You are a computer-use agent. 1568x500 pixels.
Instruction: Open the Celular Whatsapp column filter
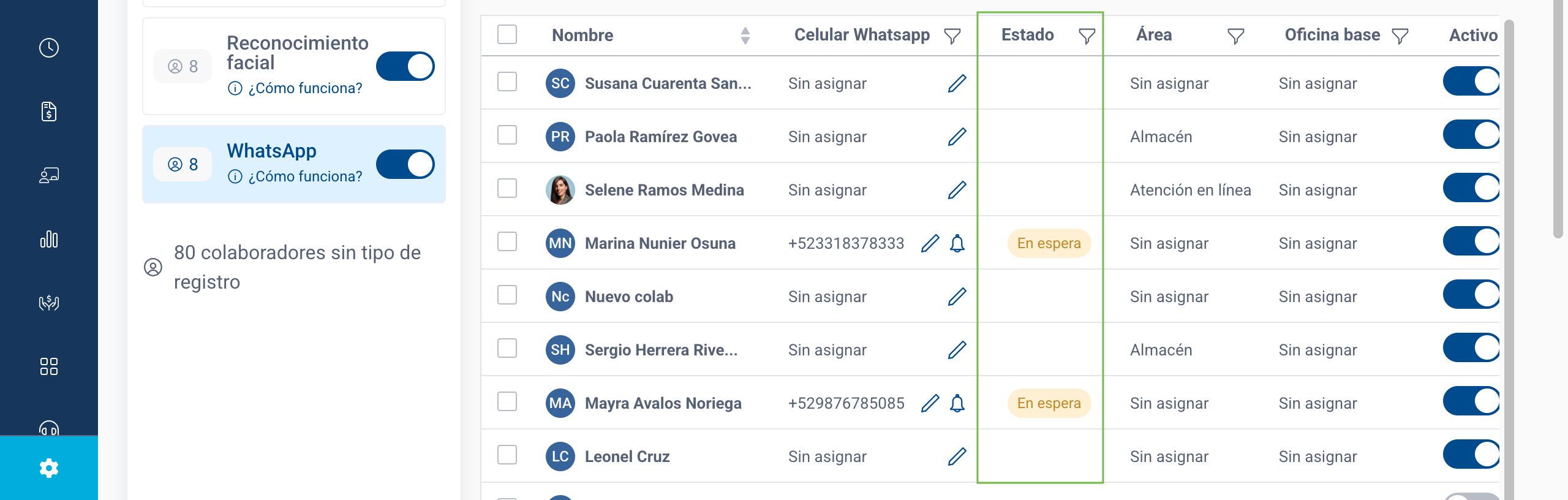point(952,36)
